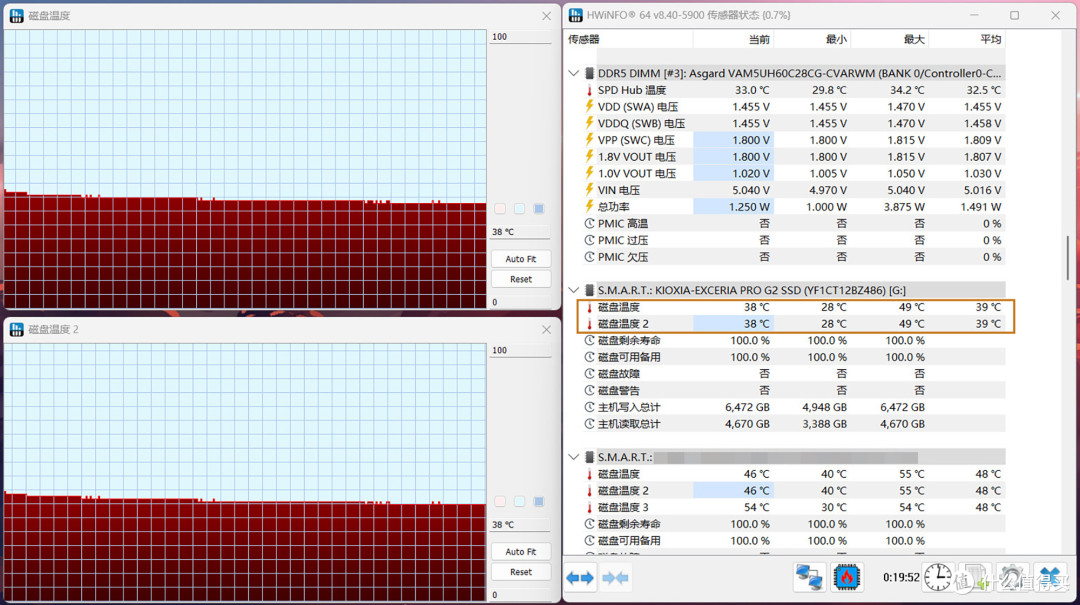This screenshot has height=605, width=1080.
Task: Click the thermometer icon beside 磁盘温度 3
Action: (x=590, y=507)
